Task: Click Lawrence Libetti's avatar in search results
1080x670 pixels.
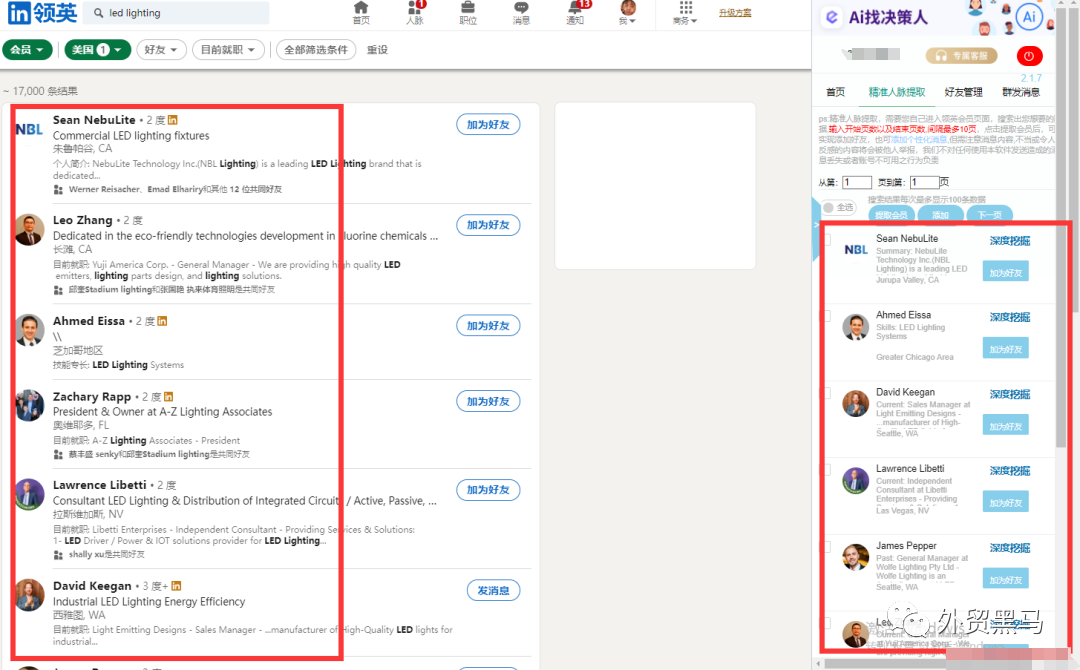Action: [30, 494]
